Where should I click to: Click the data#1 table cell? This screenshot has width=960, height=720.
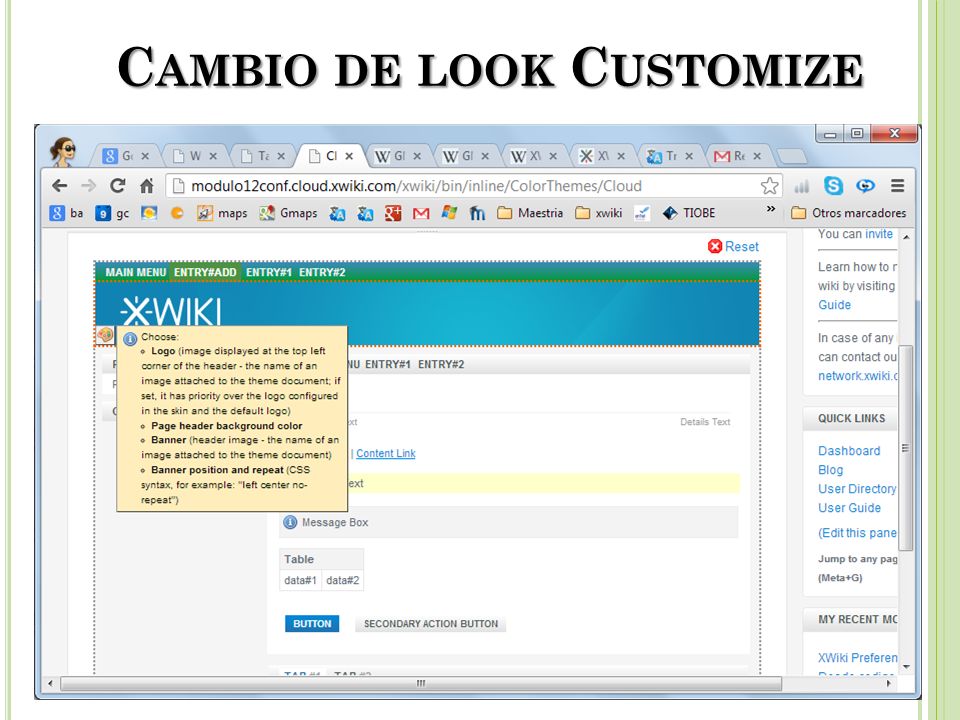tap(300, 580)
